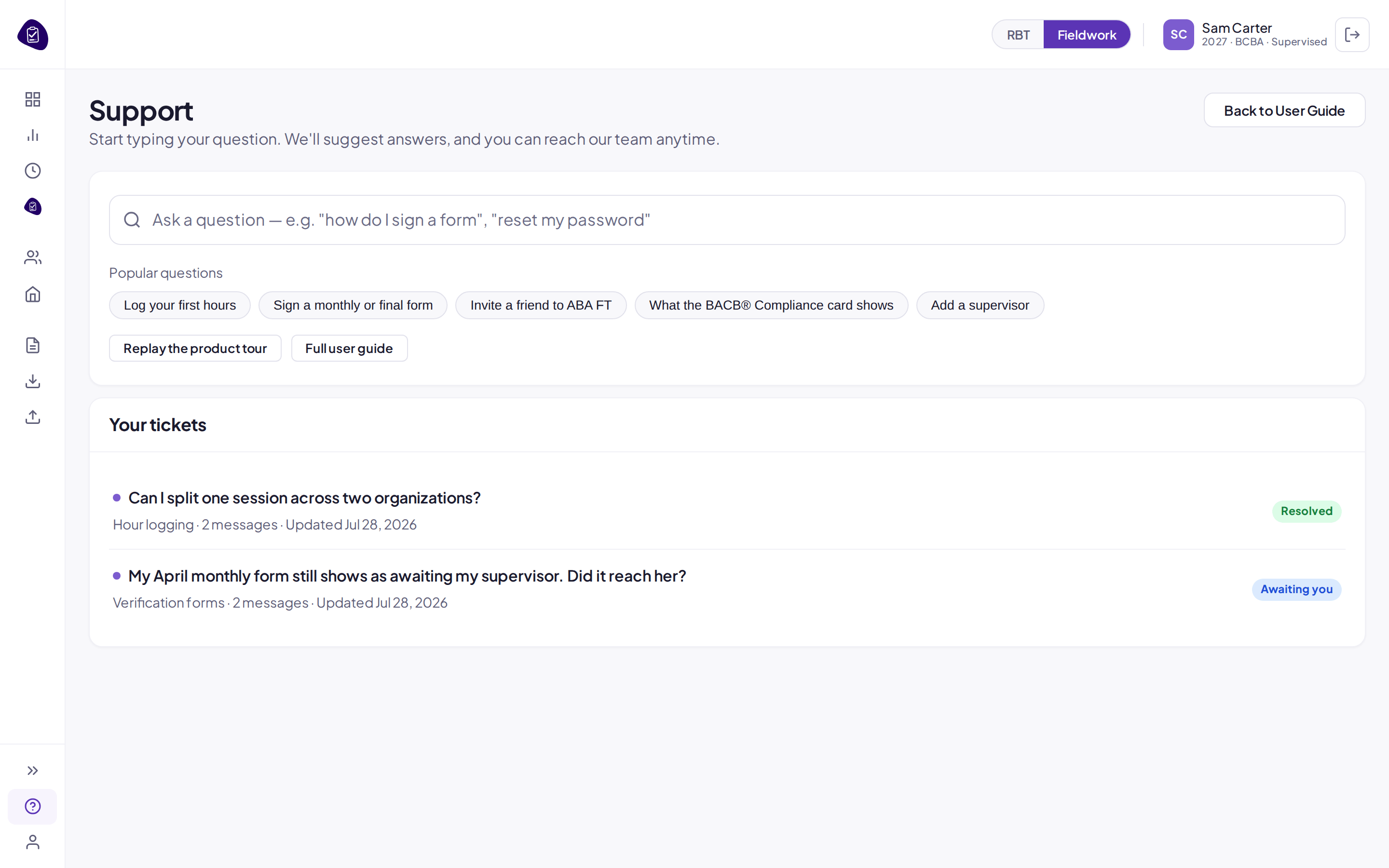Screen dimensions: 1389x868
Task: Click the Awaiting you status badge
Action: pos(1296,590)
